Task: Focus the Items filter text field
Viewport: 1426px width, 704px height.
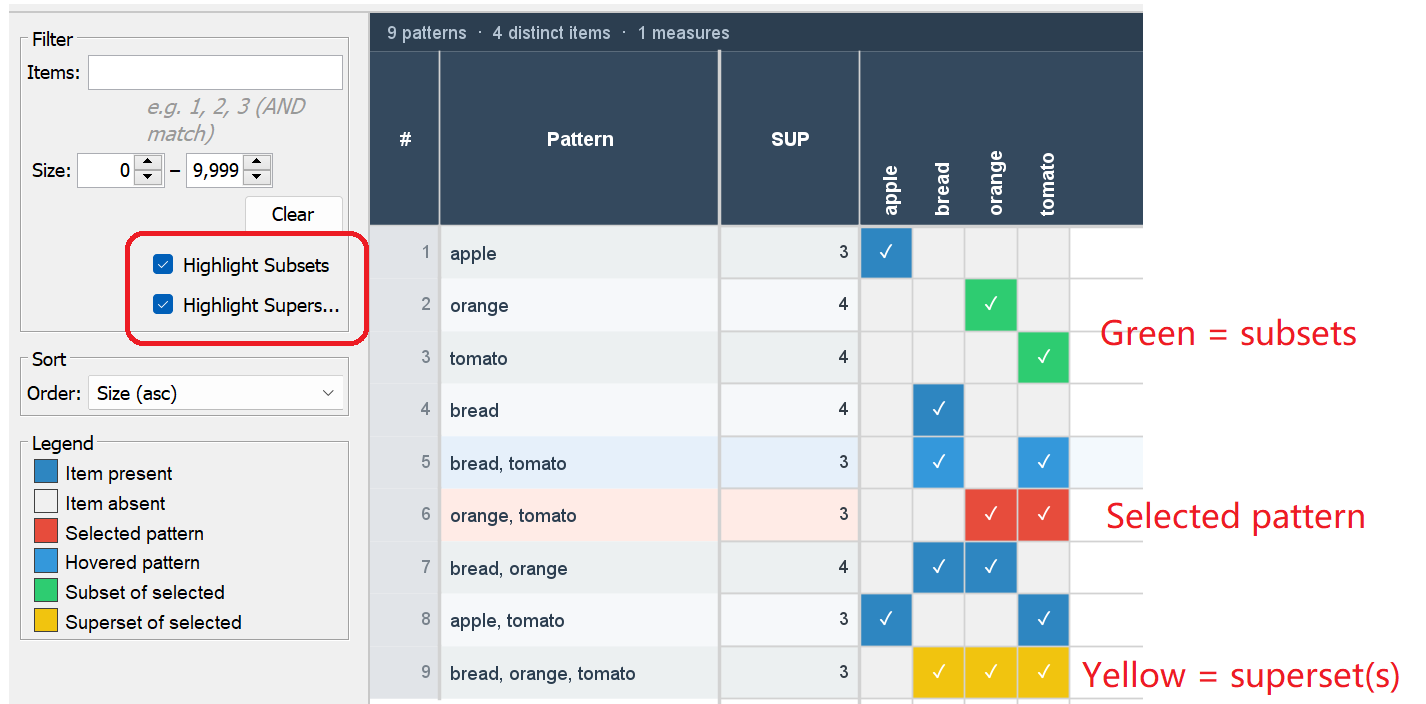Action: [215, 73]
